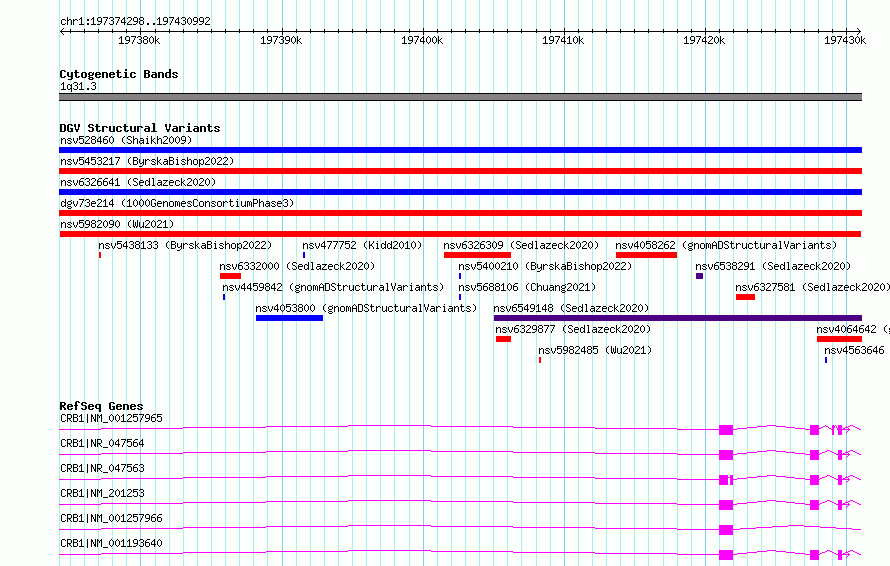Viewport: 890px width, 566px height.
Task: Click the purple nsv6538291 (Sedlazeck2020) marker
Action: (699, 276)
